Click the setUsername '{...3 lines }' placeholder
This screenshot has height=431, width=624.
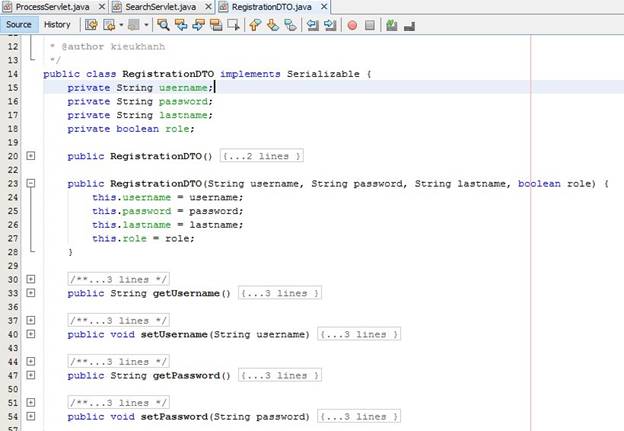[x=359, y=334]
